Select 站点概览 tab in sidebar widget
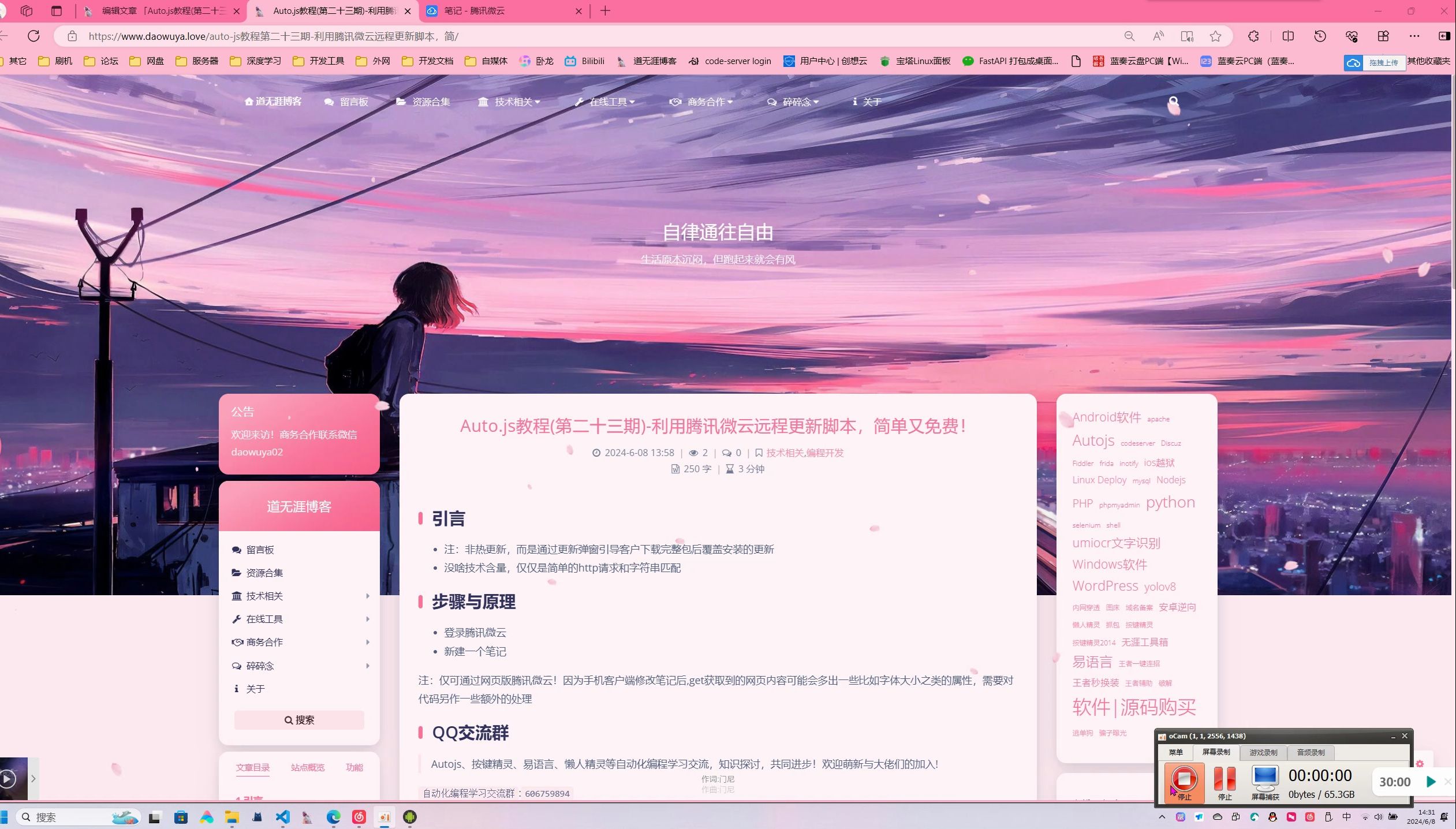Image resolution: width=1456 pixels, height=829 pixels. (308, 767)
